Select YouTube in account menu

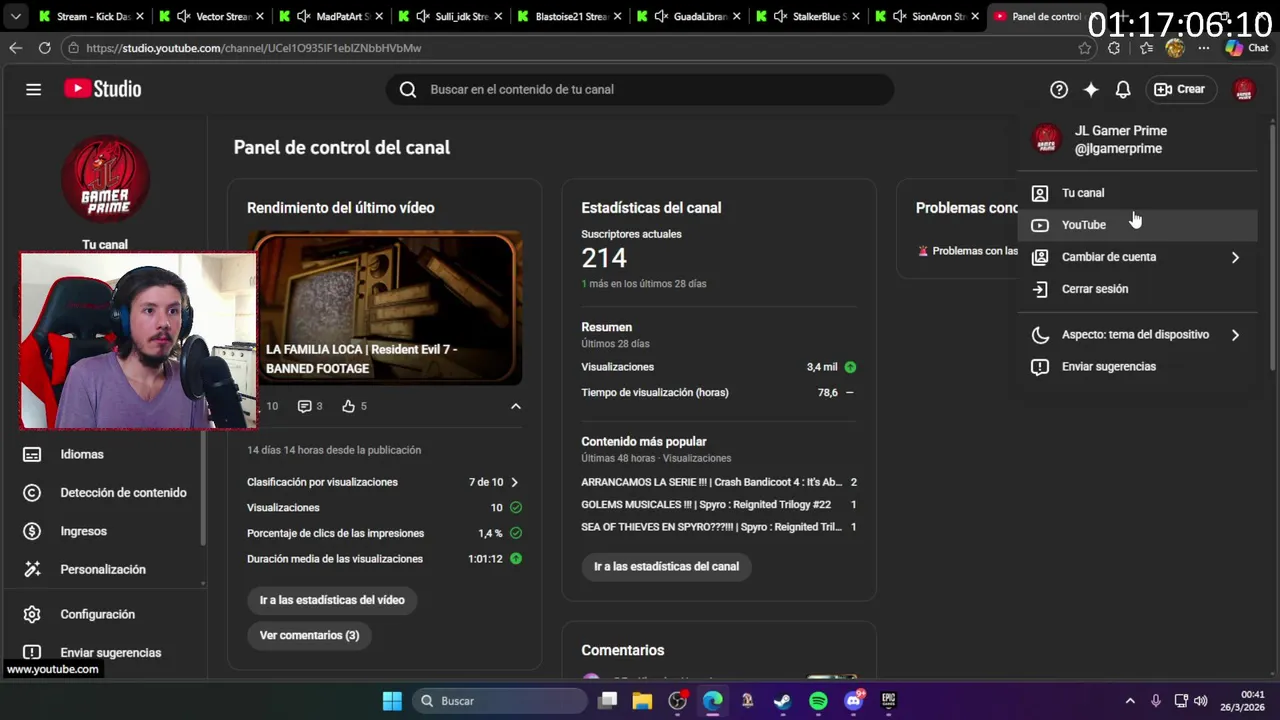[x=1138, y=225]
